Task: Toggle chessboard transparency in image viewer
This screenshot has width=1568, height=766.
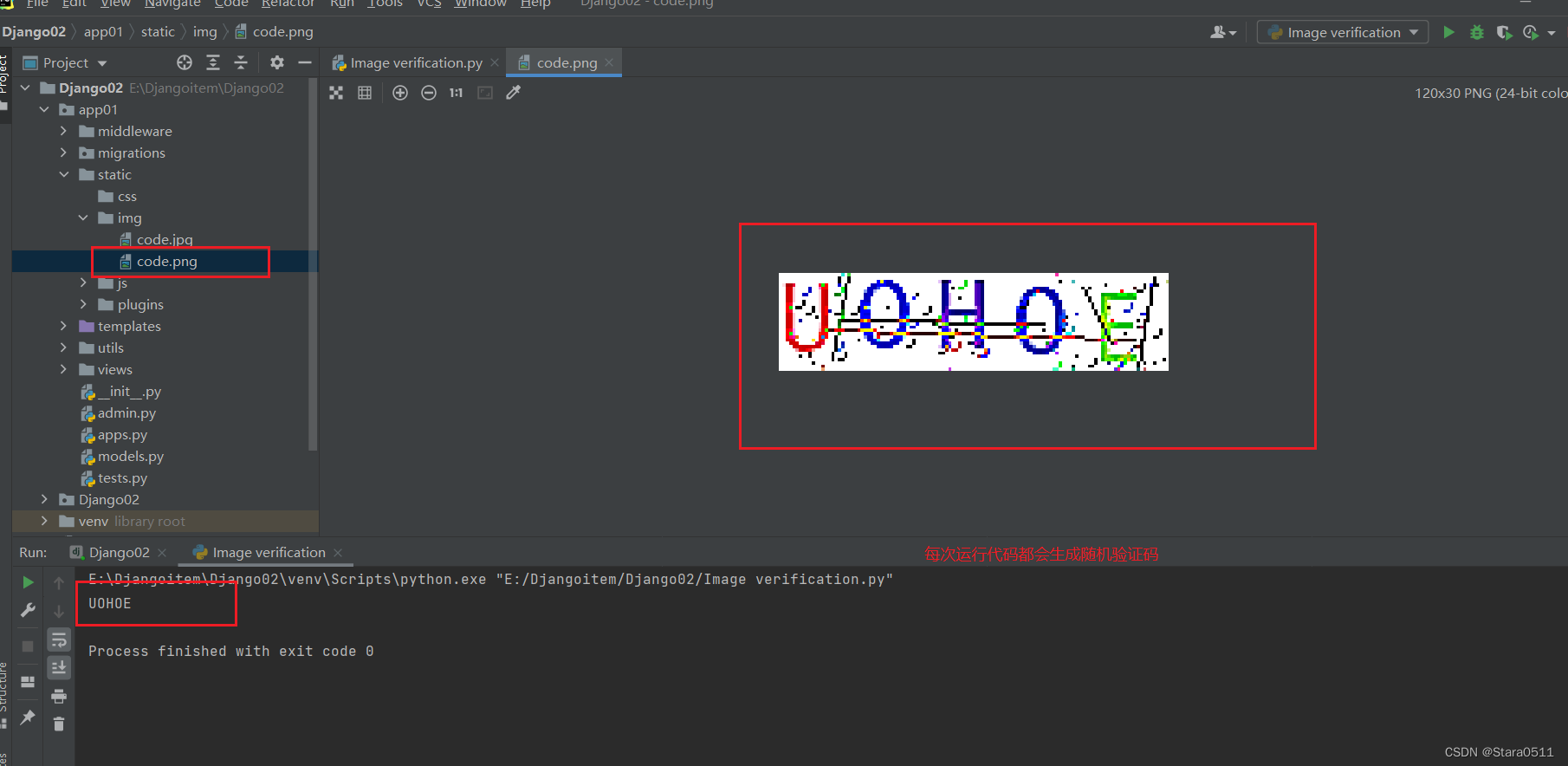Action: pos(336,93)
